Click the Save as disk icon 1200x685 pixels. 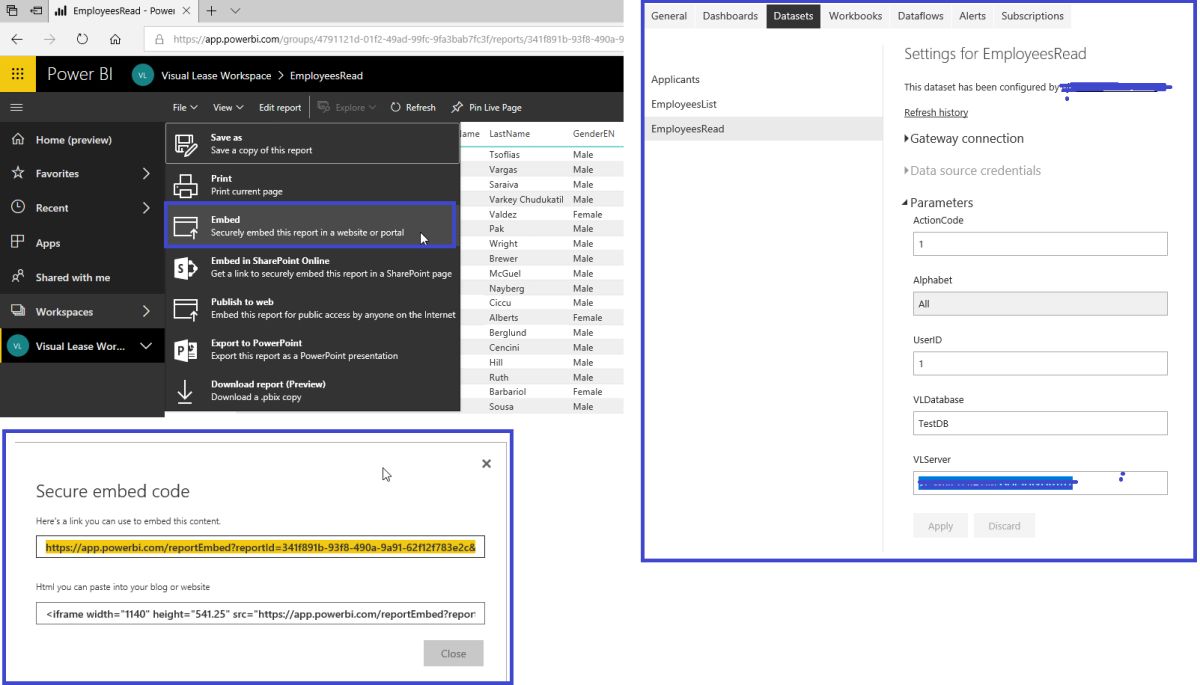186,144
